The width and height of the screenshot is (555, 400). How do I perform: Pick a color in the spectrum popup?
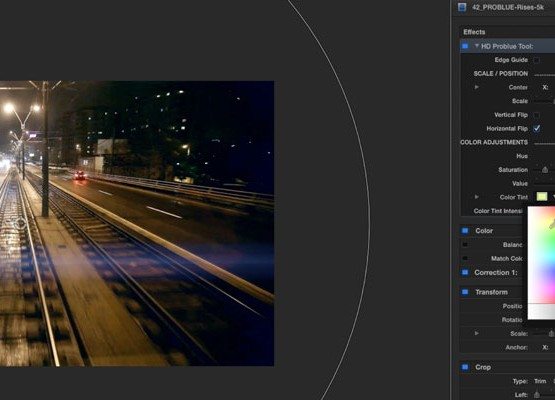(x=542, y=255)
